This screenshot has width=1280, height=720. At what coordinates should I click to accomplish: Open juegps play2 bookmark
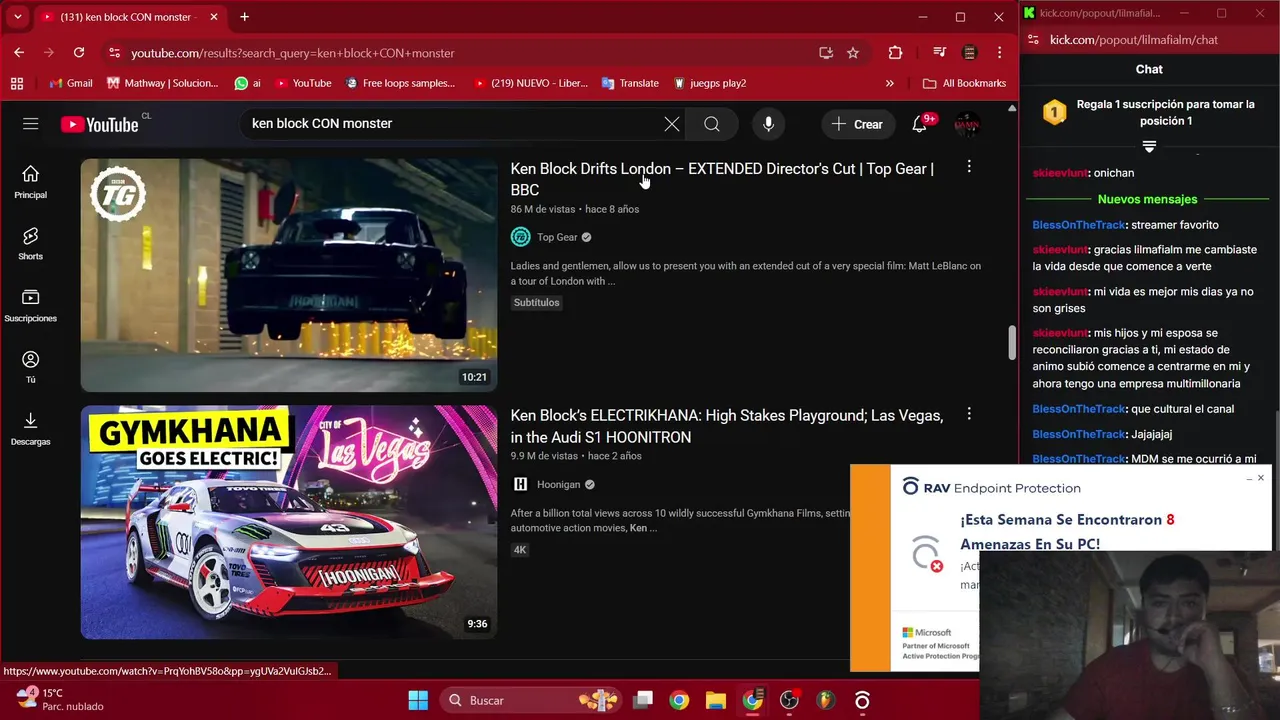710,83
